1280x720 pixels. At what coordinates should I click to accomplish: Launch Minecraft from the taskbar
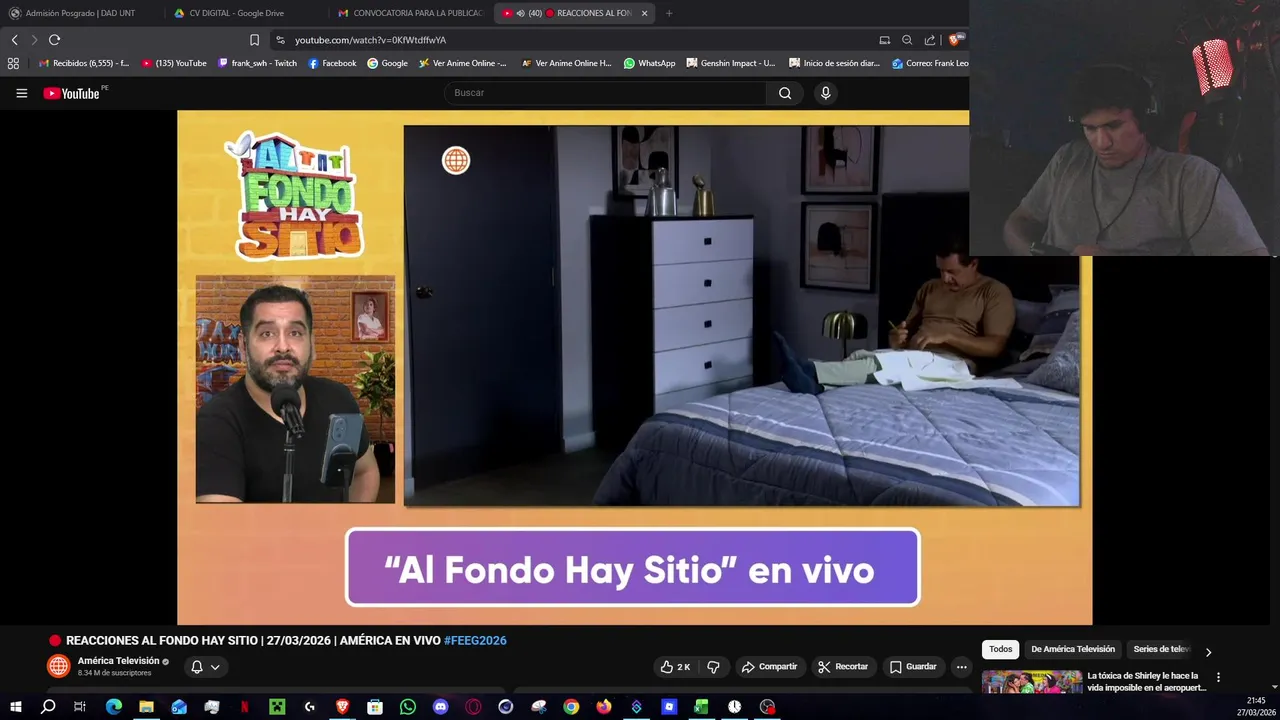point(277,707)
